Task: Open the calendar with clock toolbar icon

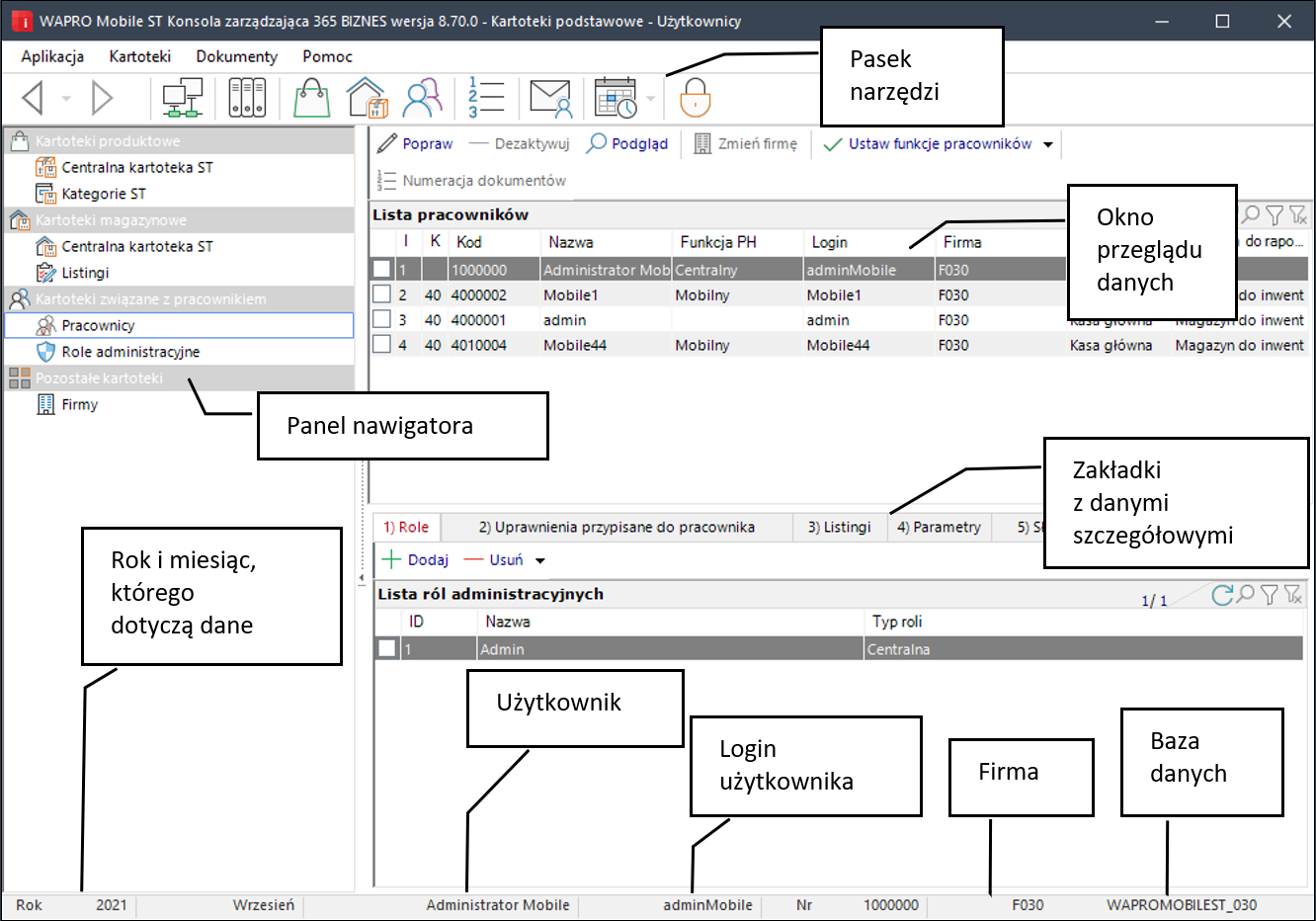Action: 617,98
